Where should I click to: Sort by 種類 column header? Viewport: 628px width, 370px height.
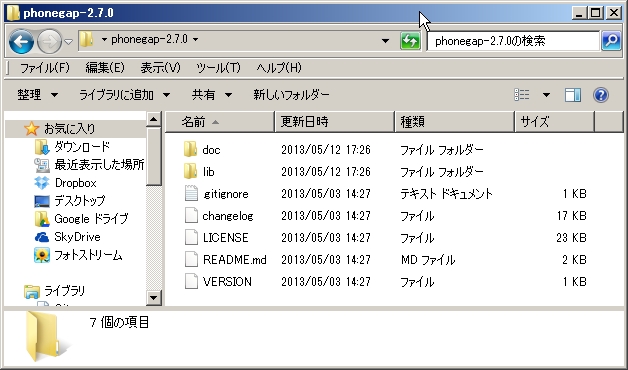pyautogui.click(x=454, y=122)
